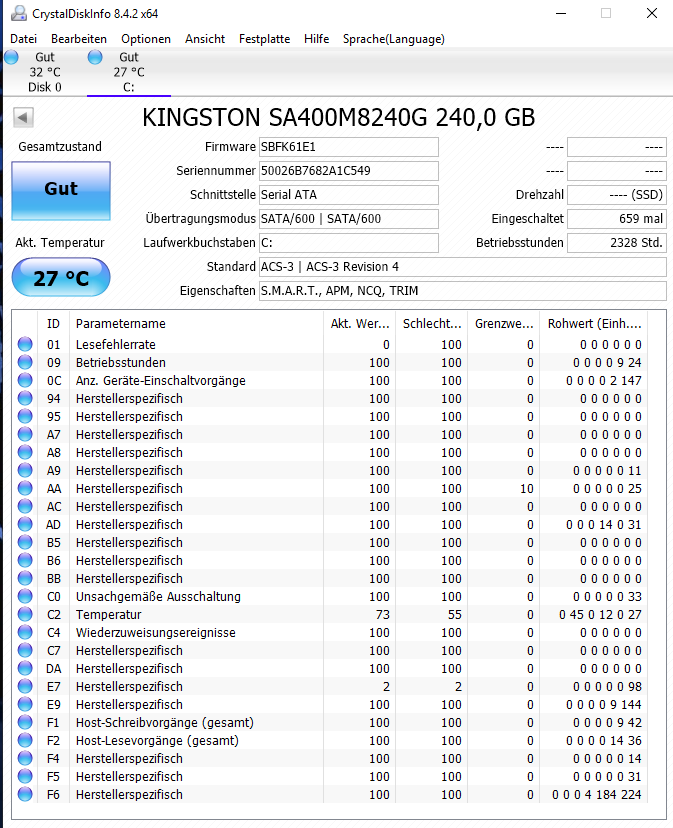Click the Eingeschaltet field 659 mal
This screenshot has height=828, width=673.
(x=617, y=219)
